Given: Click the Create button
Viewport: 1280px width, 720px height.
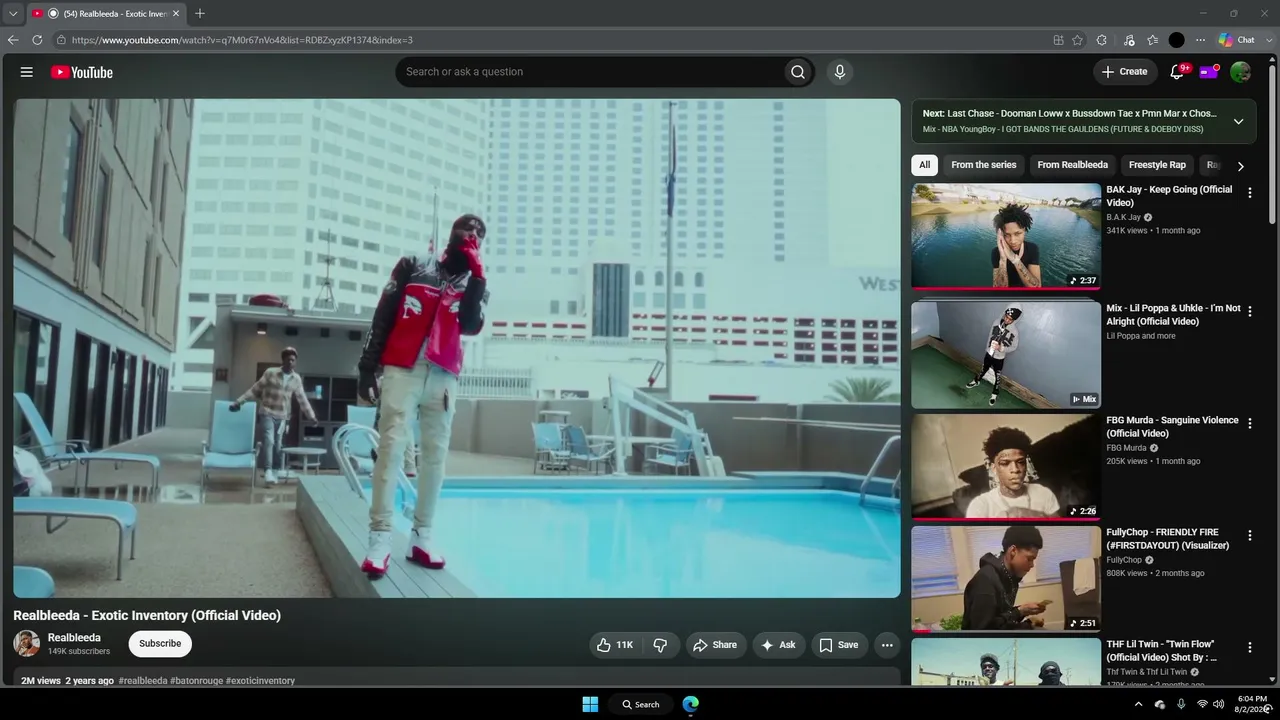Looking at the screenshot, I should [1124, 72].
